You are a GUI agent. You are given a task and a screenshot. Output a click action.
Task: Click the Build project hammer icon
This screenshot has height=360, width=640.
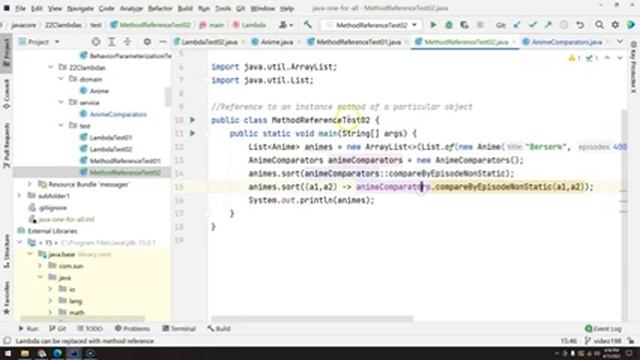308,25
